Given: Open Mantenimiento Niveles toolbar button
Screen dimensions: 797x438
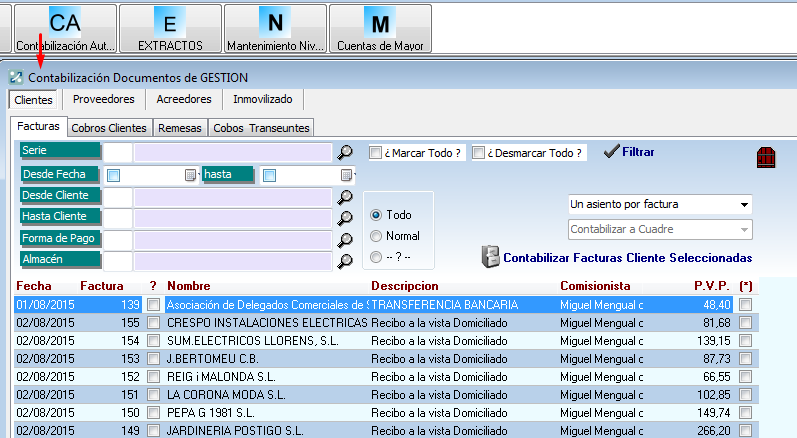Looking at the screenshot, I should (x=275, y=28).
